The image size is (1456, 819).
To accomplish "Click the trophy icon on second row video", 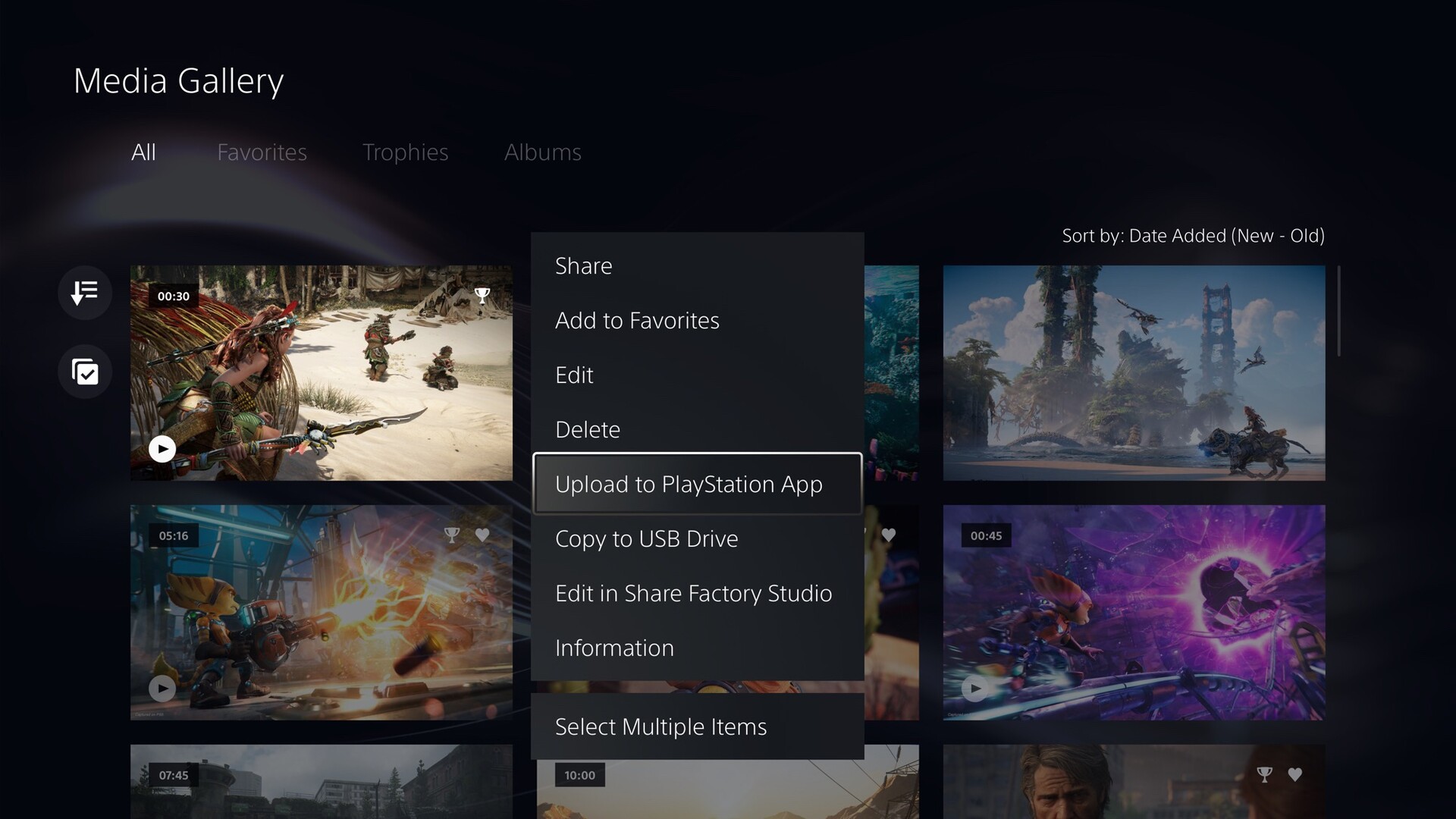I will click(x=451, y=534).
